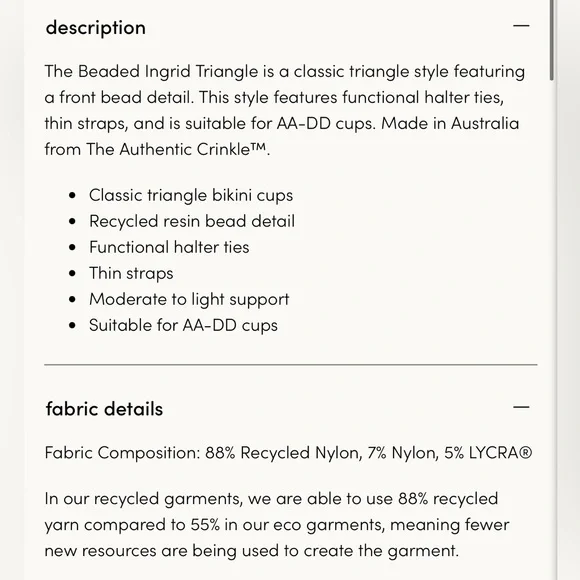Click Moderate to light support item
The image size is (580, 580).
(x=189, y=300)
